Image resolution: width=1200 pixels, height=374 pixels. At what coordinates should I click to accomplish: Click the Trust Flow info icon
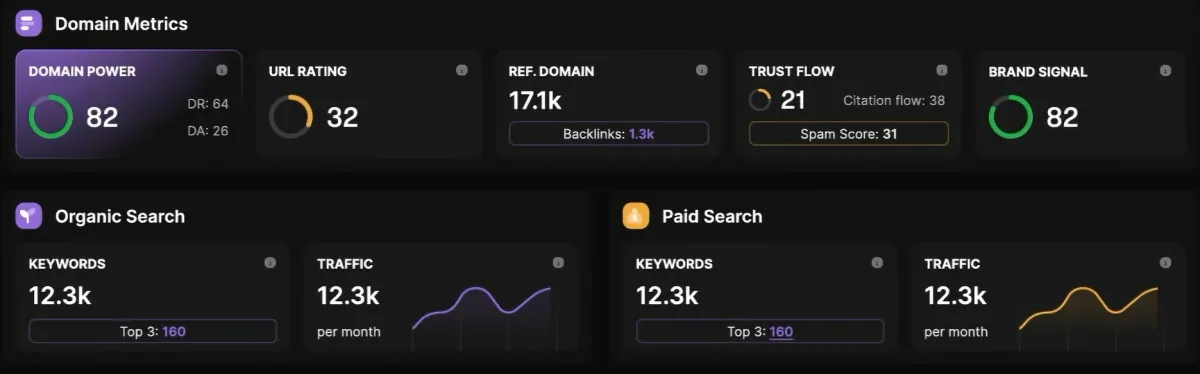[x=941, y=70]
